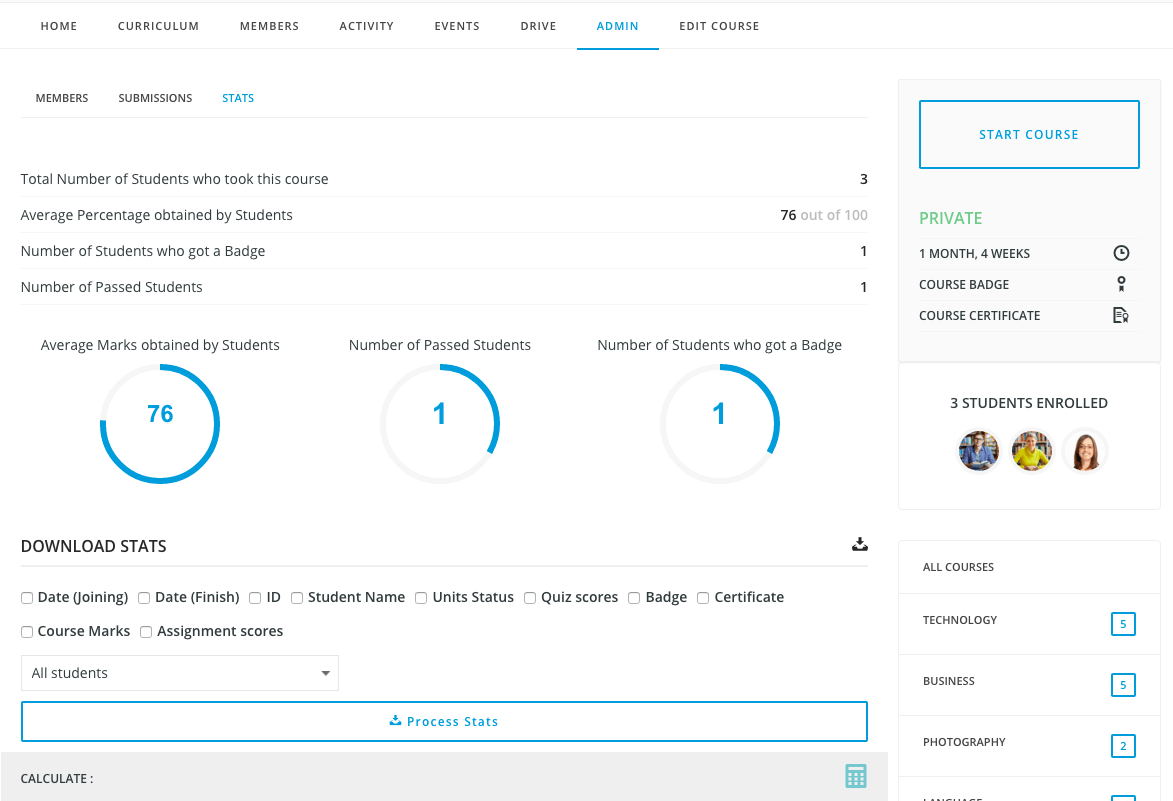The image size is (1173, 801).
Task: Expand the All students dropdown
Action: point(180,673)
